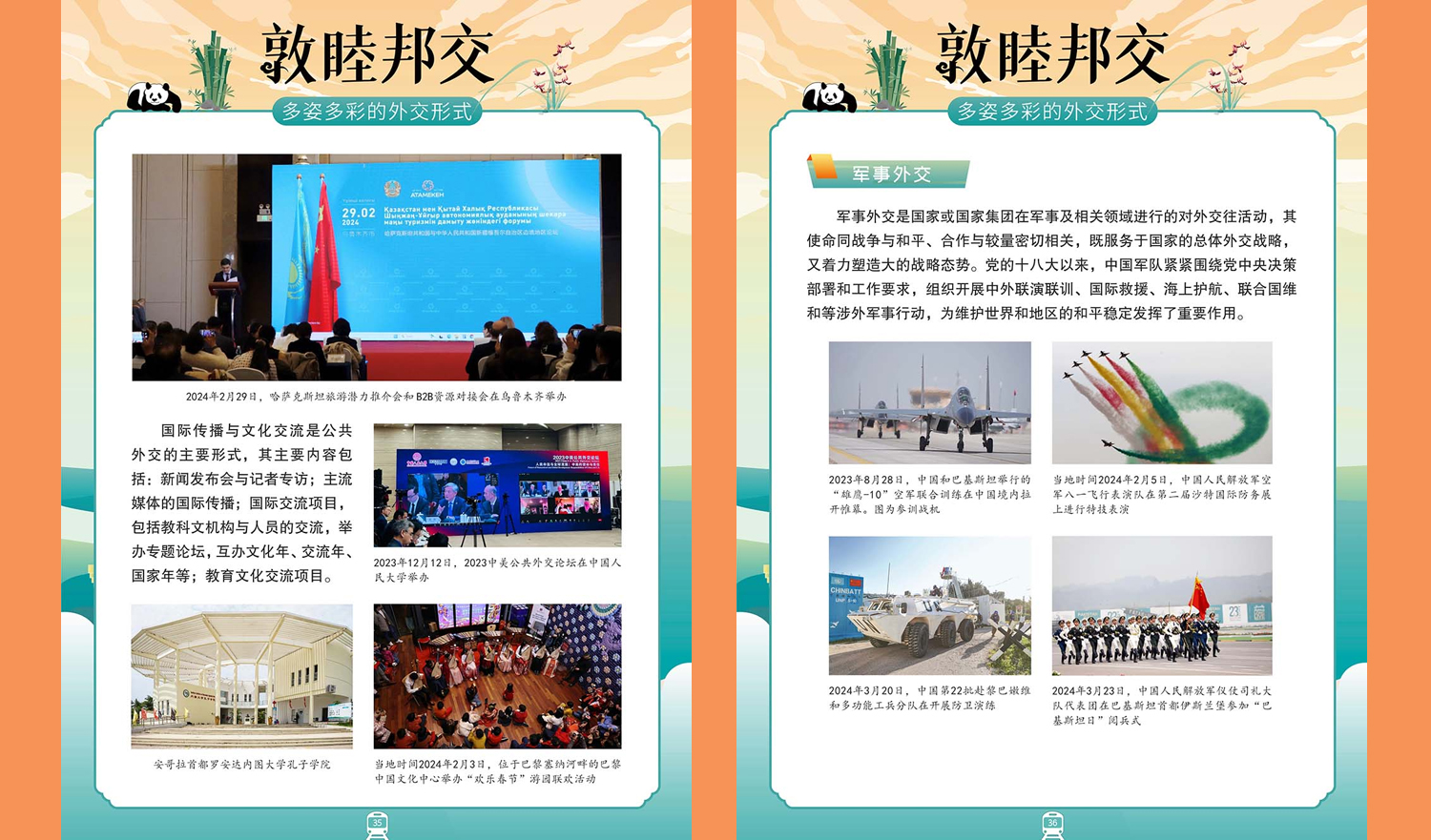Click the panda icon on the right page
Image resolution: width=1431 pixels, height=840 pixels.
coord(828,96)
